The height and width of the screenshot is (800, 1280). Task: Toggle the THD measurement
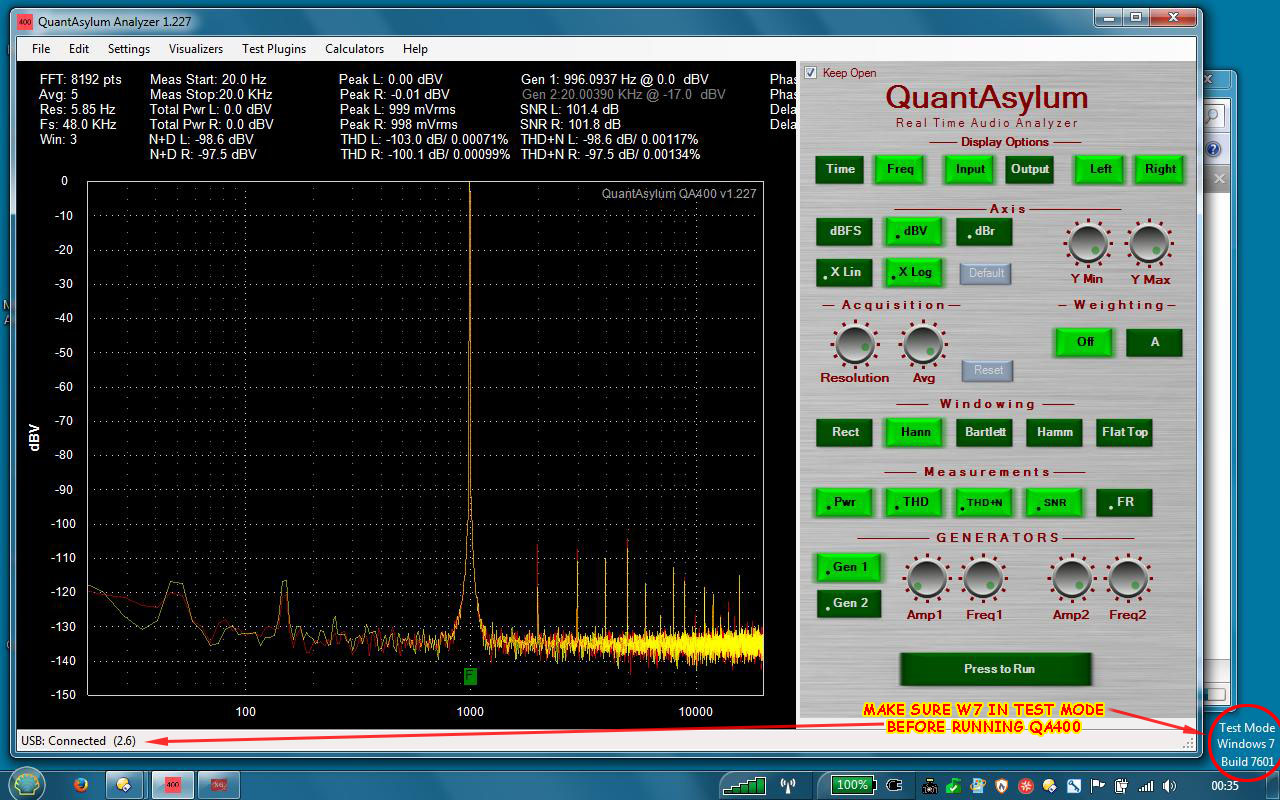pyautogui.click(x=914, y=502)
